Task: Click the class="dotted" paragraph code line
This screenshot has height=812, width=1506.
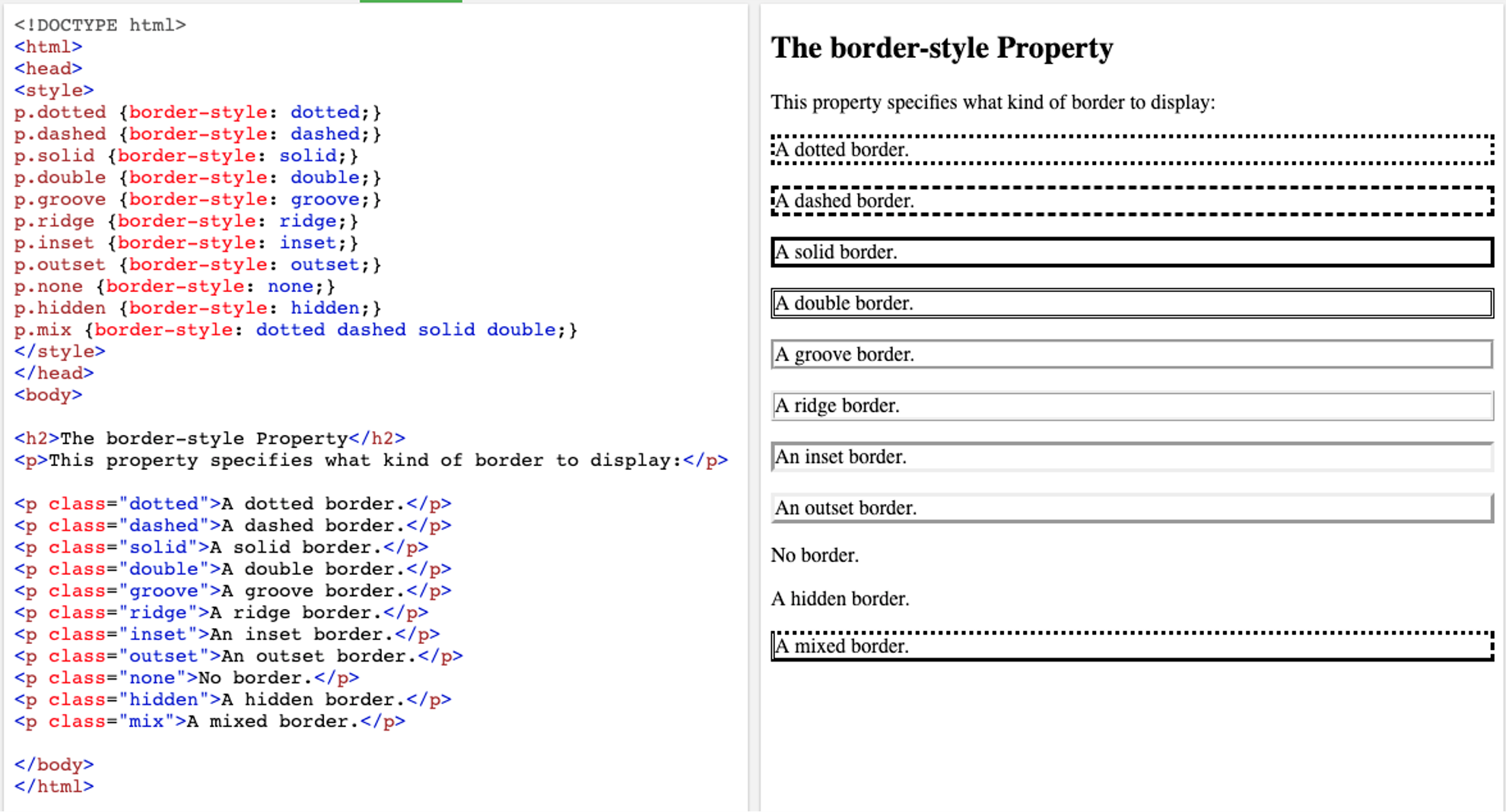Action: tap(233, 504)
